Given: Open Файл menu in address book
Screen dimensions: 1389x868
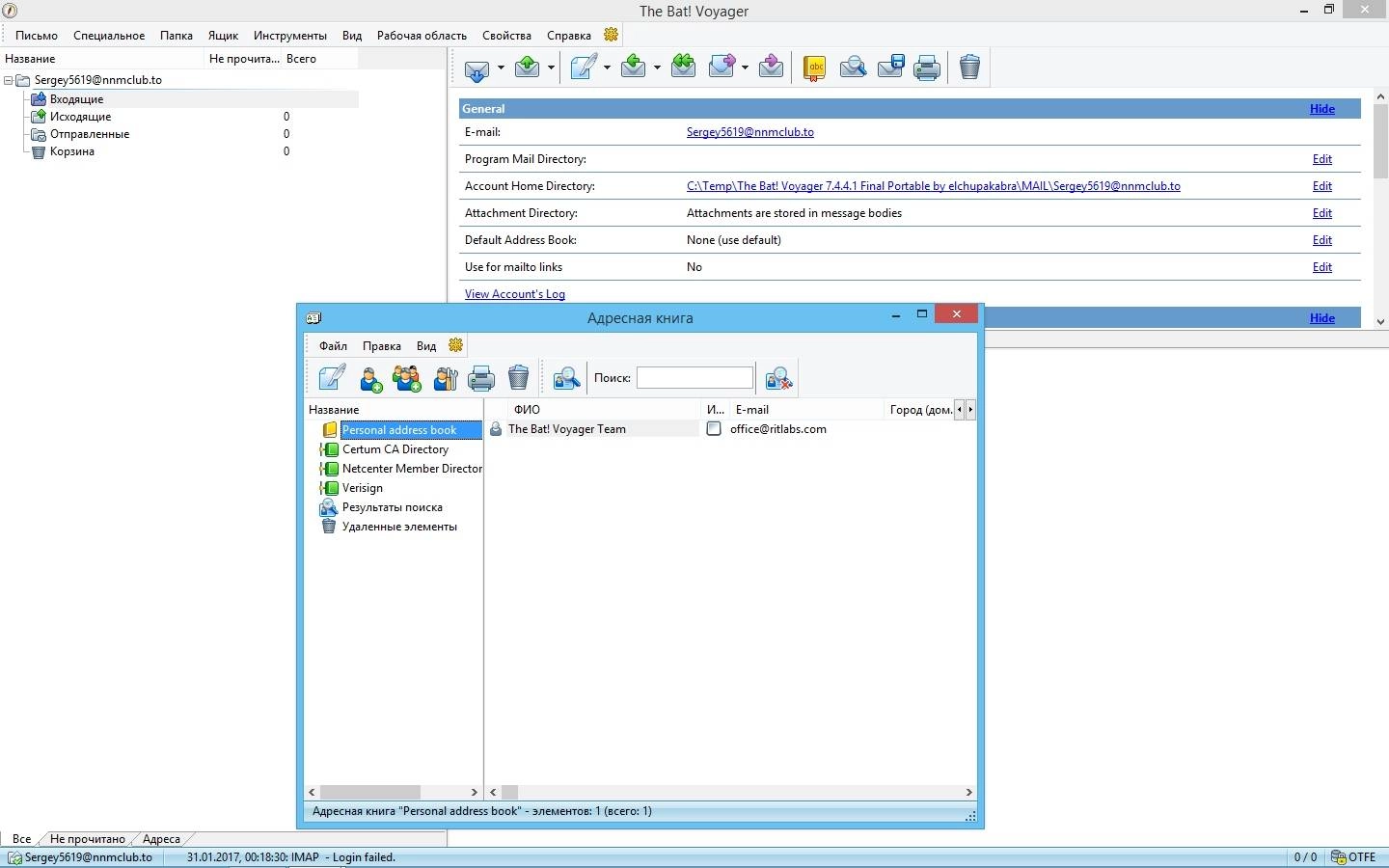Looking at the screenshot, I should (x=333, y=346).
